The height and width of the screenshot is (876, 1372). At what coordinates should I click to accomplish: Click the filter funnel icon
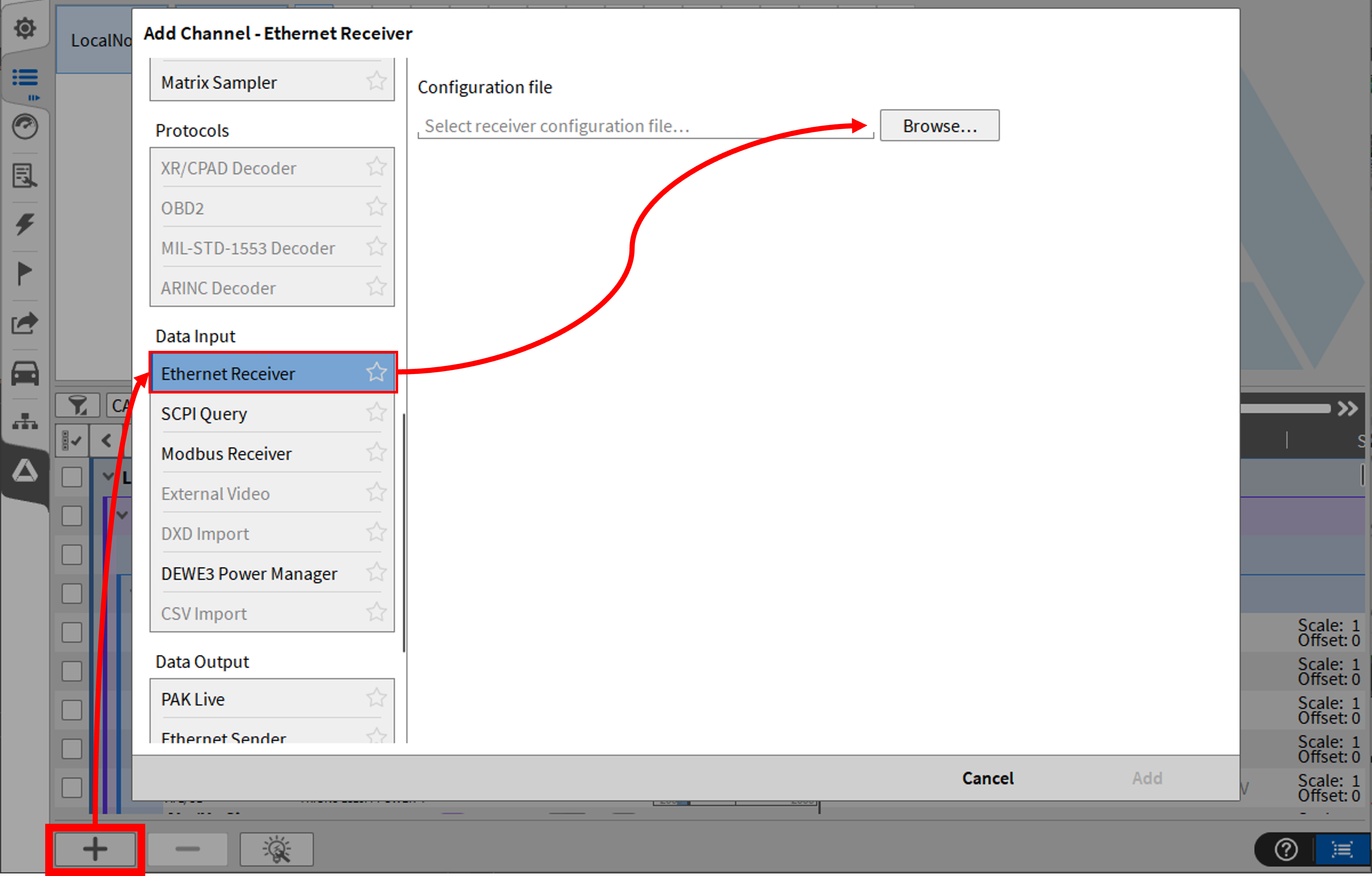pos(78,406)
